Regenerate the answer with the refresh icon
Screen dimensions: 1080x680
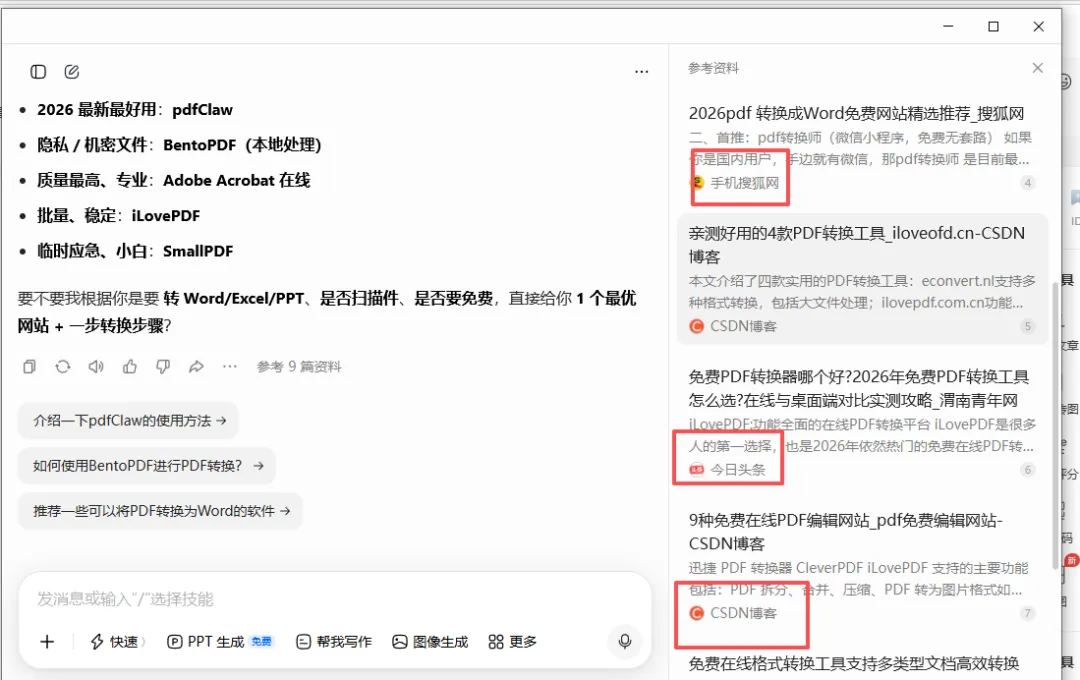[63, 367]
